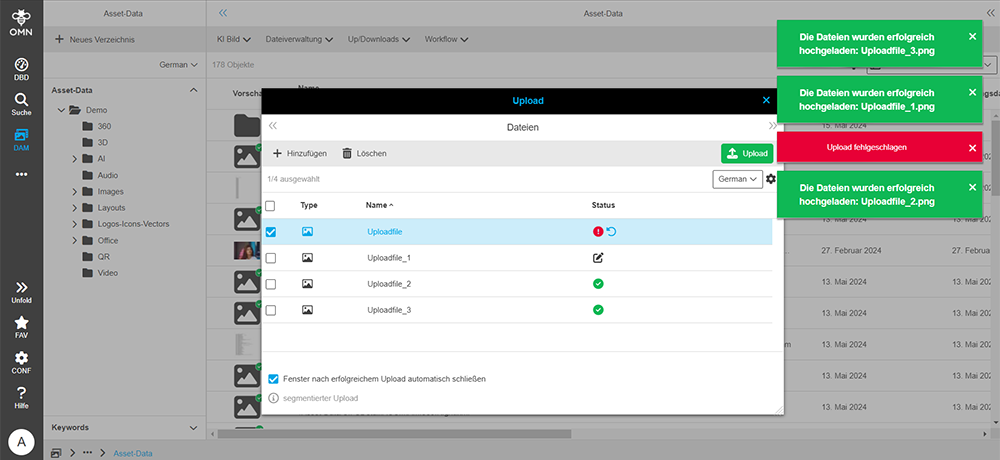The image size is (1000, 460).
Task: Open the Dateiverwaltung menu
Action: pyautogui.click(x=300, y=39)
